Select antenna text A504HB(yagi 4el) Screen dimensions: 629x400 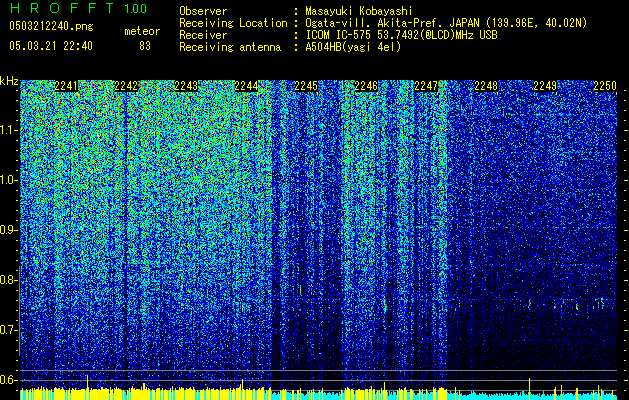pyautogui.click(x=353, y=47)
